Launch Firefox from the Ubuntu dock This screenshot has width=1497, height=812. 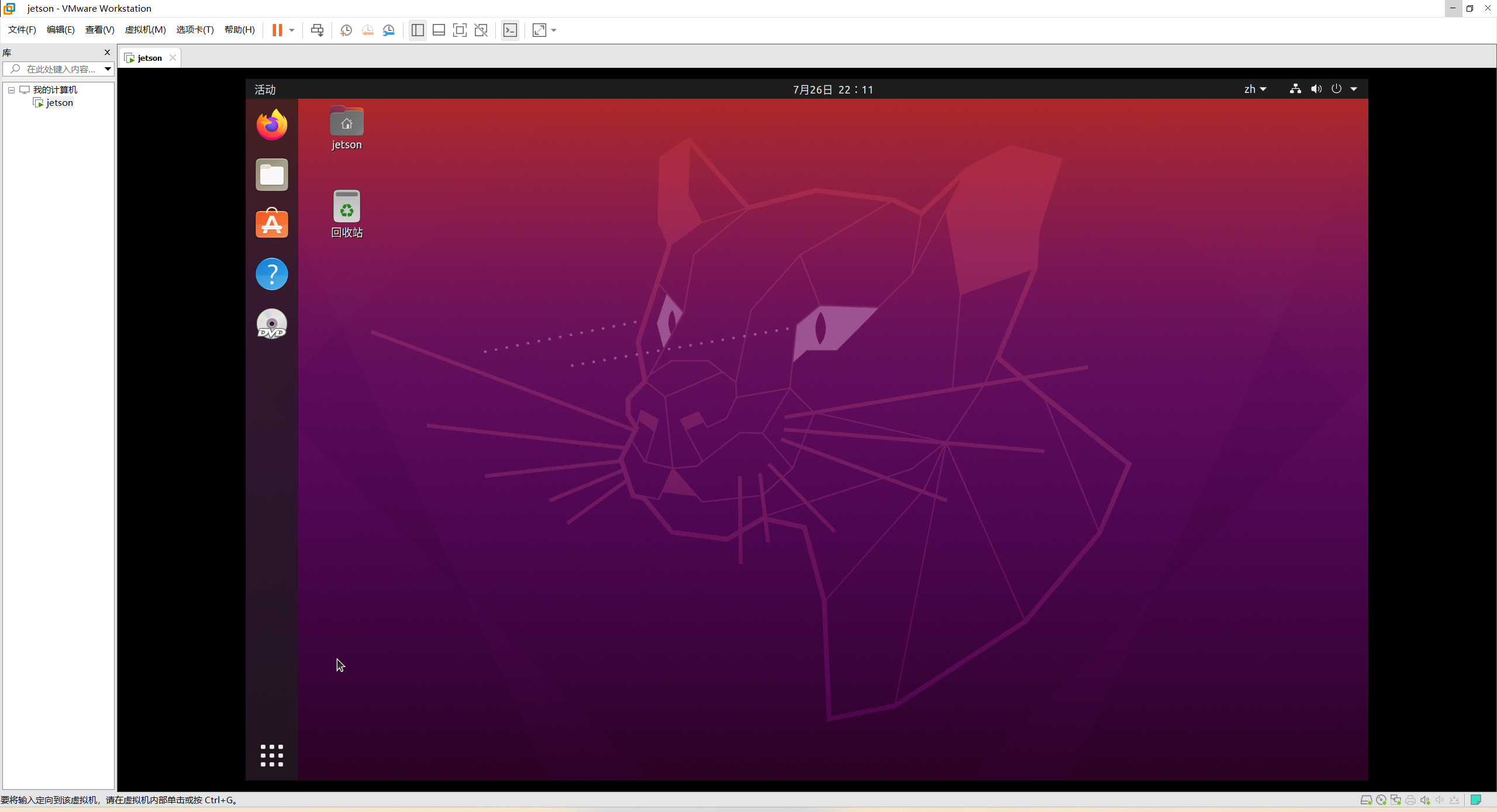pos(272,125)
